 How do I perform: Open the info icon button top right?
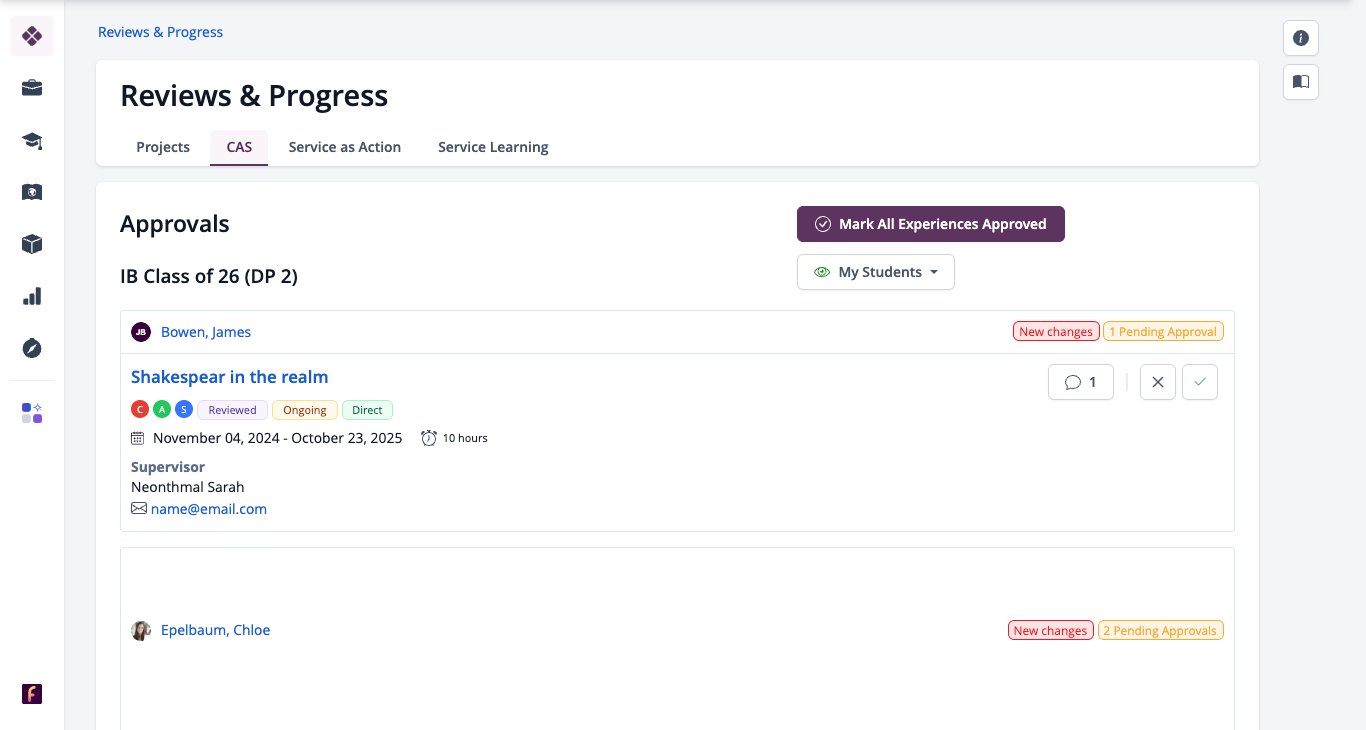[x=1301, y=38]
